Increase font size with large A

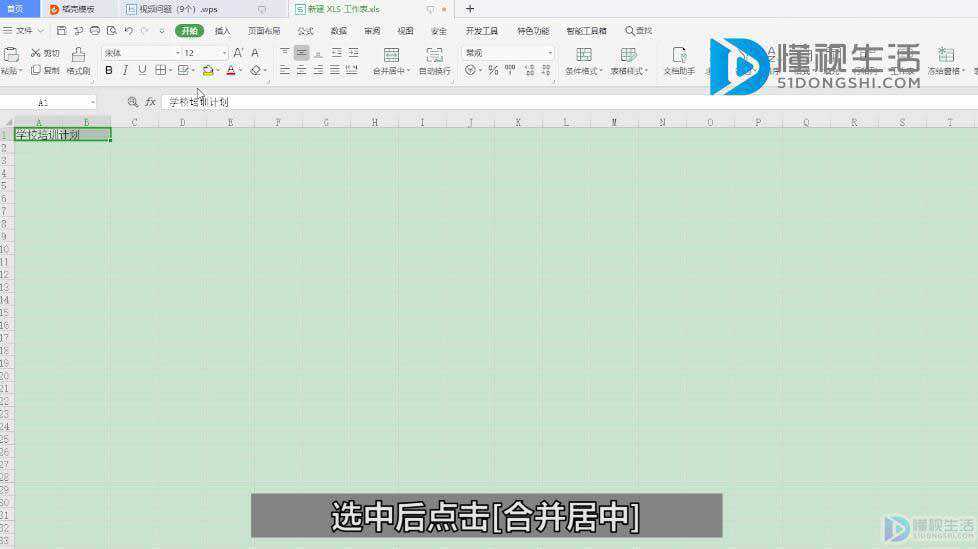pos(238,53)
